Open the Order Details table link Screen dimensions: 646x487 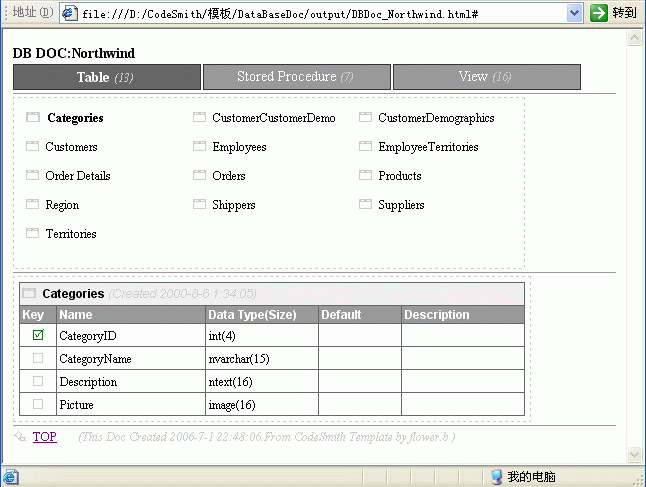tap(78, 176)
